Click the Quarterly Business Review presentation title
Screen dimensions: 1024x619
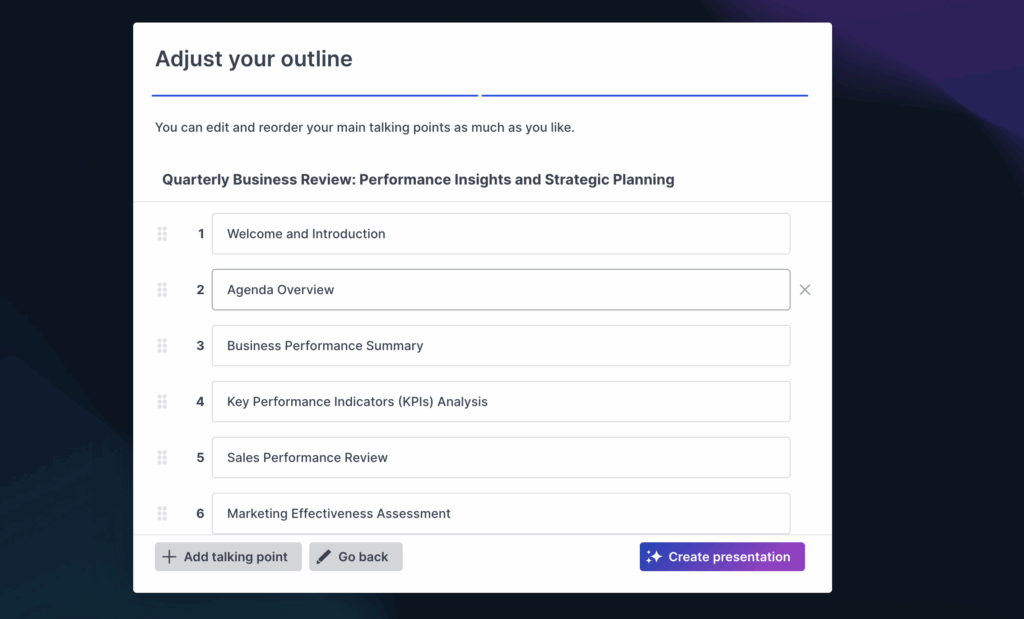pyautogui.click(x=418, y=180)
